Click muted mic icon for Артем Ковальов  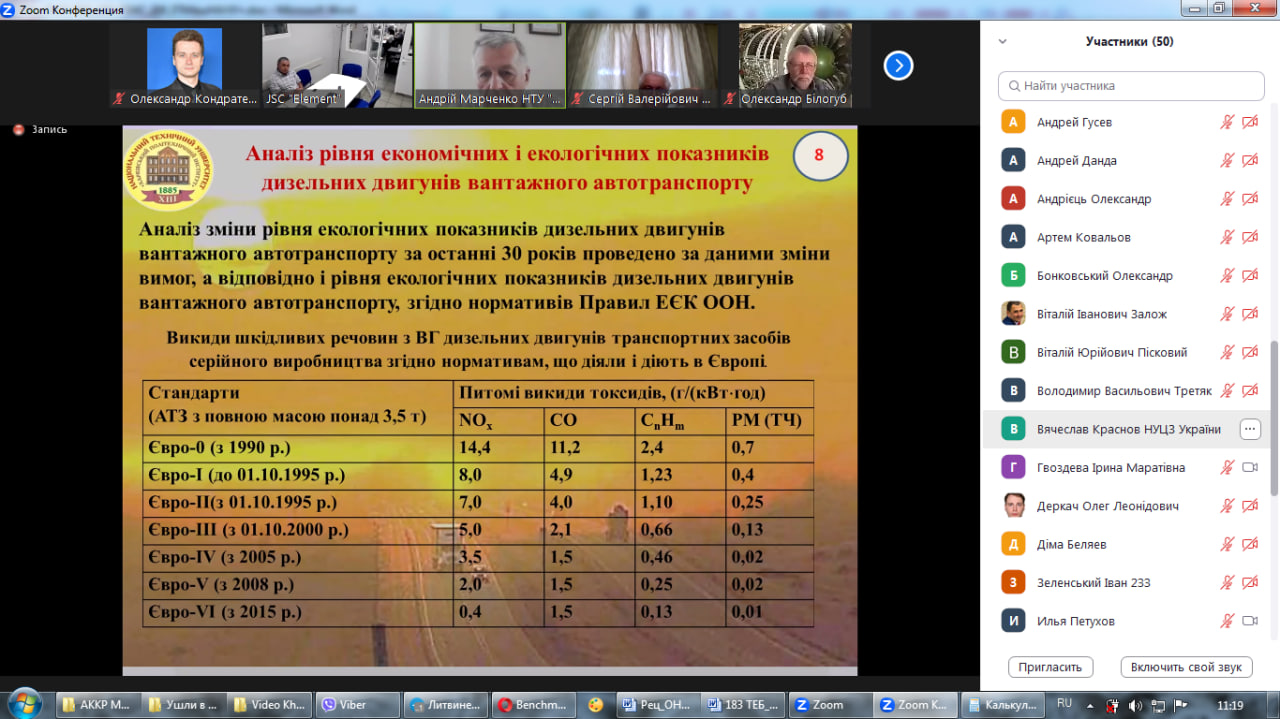pos(1227,238)
